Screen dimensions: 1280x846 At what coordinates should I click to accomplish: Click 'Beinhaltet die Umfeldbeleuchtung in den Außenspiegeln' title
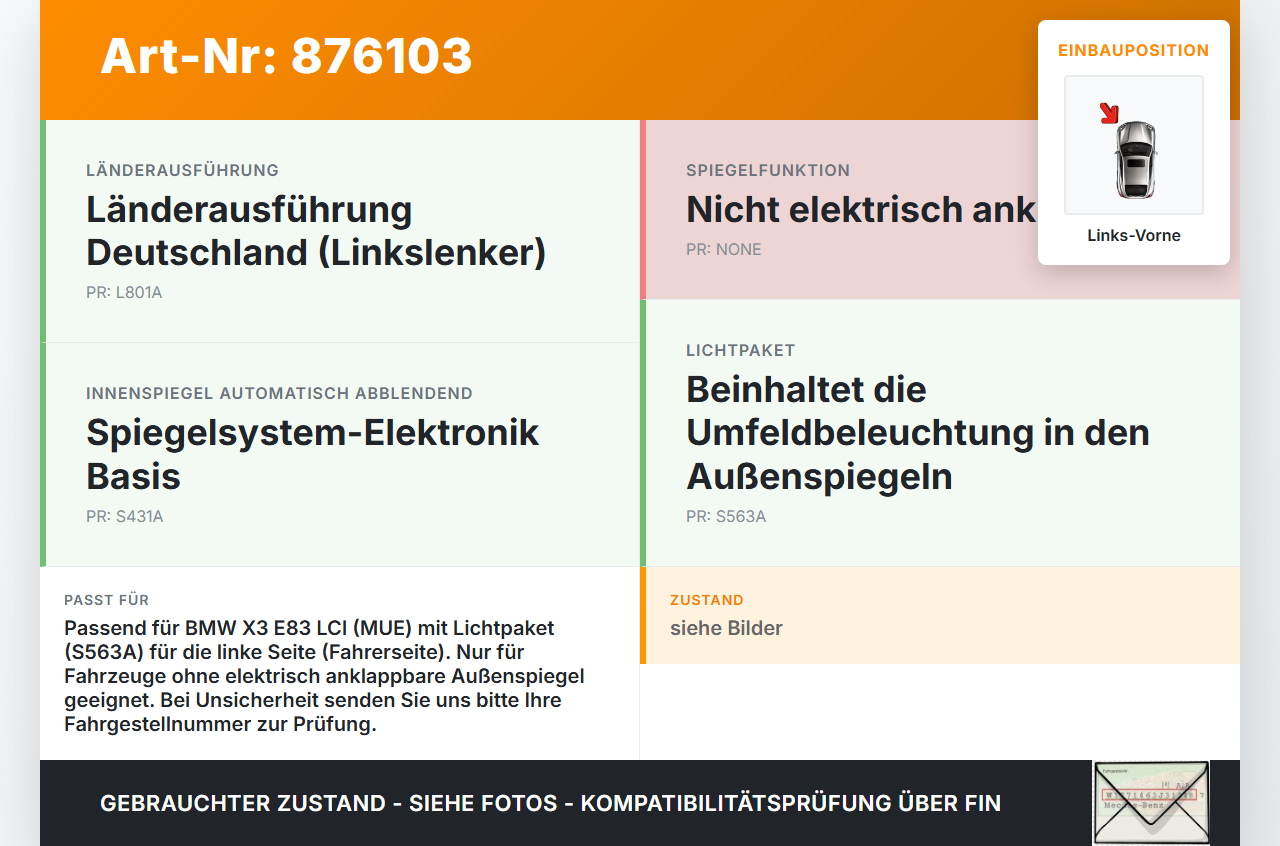(918, 433)
